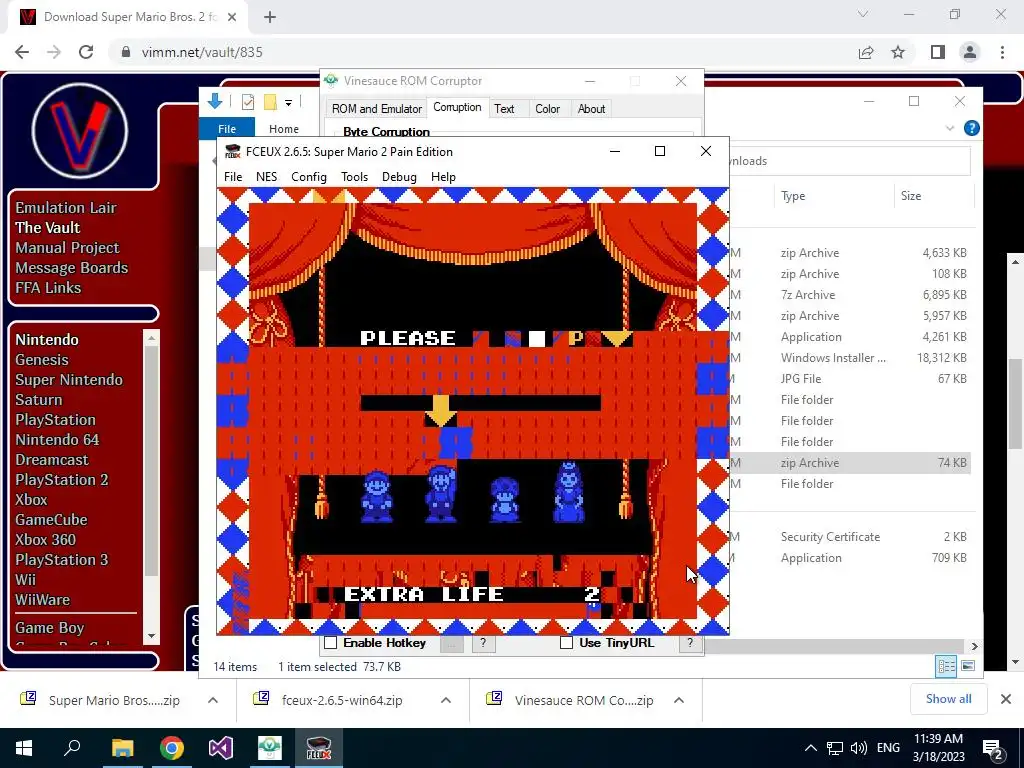The width and height of the screenshot is (1024, 768).
Task: Select the Corruption tab in ROM Corruptor
Action: click(457, 108)
